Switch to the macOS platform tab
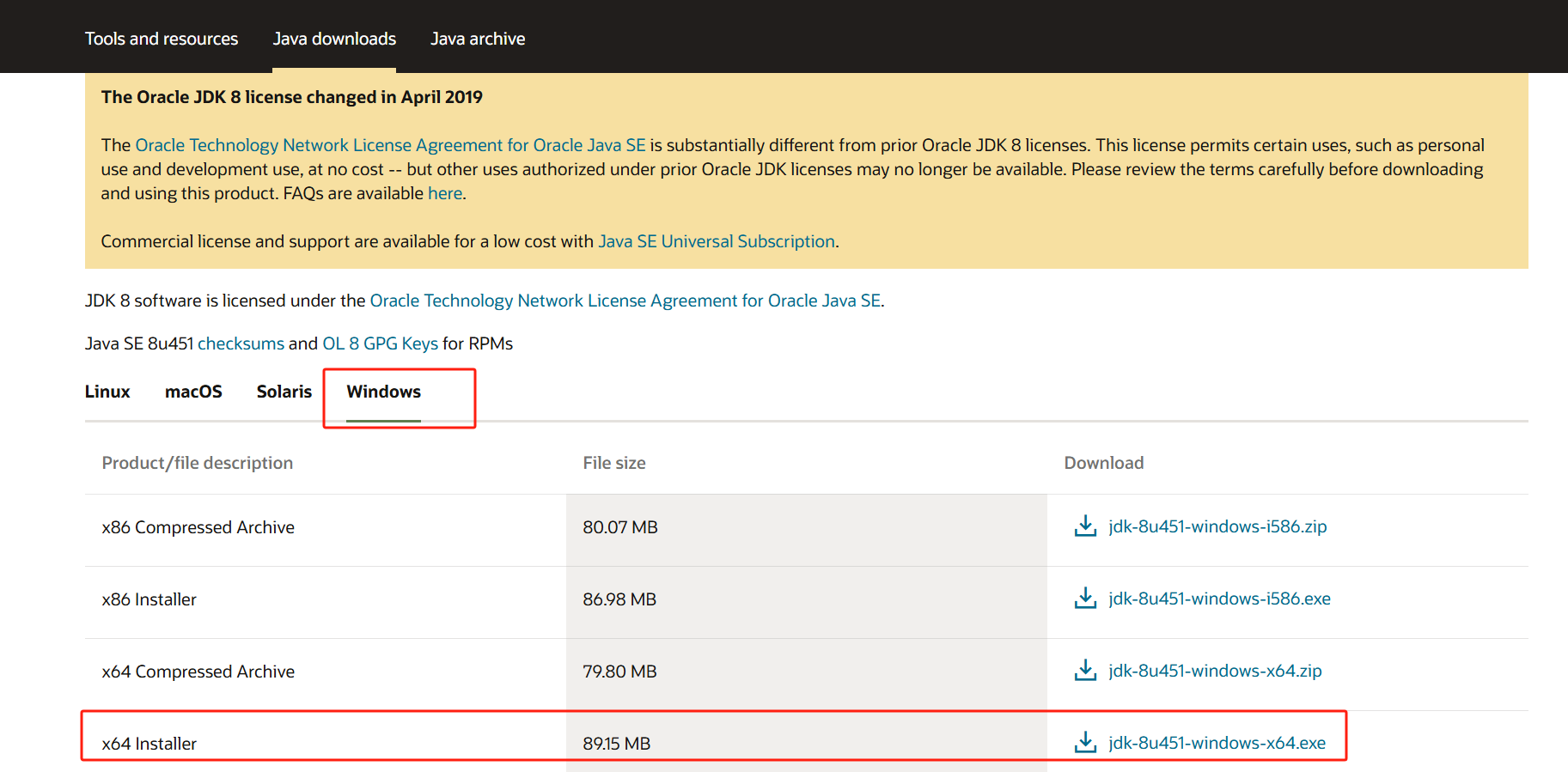The image size is (1568, 772). [x=193, y=392]
